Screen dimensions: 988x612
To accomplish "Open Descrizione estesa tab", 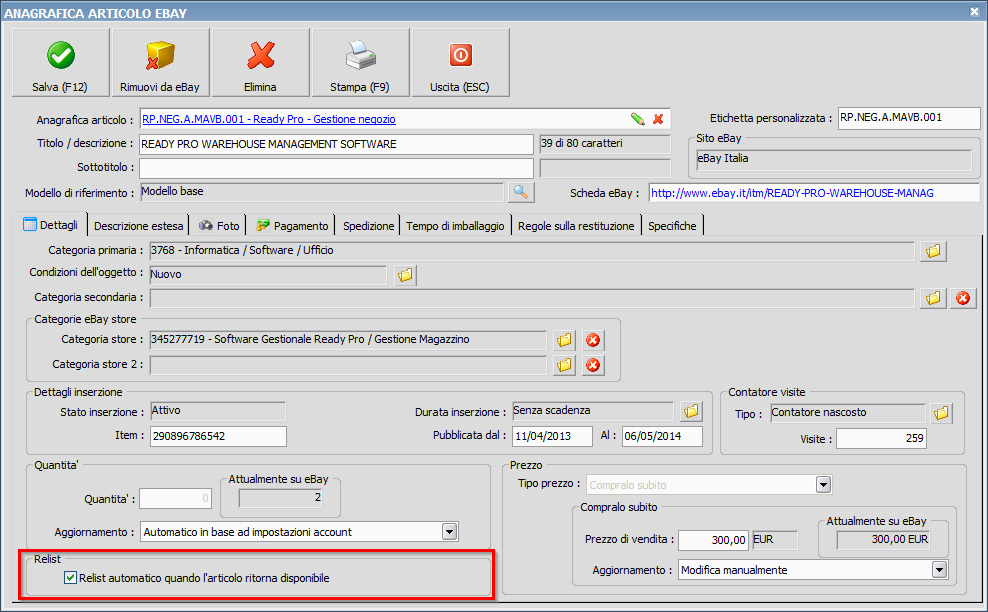I will [x=139, y=226].
